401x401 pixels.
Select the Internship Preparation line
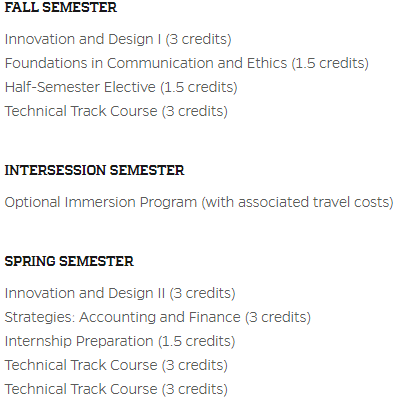(120, 341)
